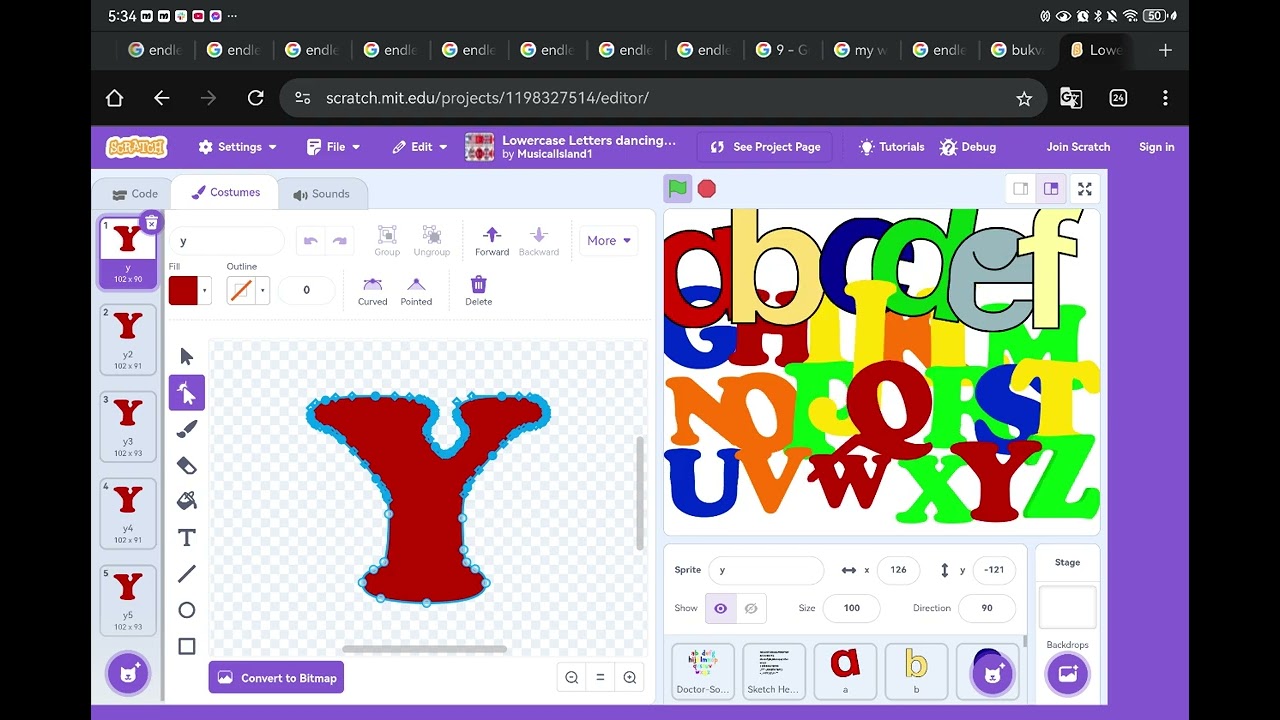Image resolution: width=1280 pixels, height=720 pixels.
Task: Click the sprite y position field
Action: [x=994, y=570]
